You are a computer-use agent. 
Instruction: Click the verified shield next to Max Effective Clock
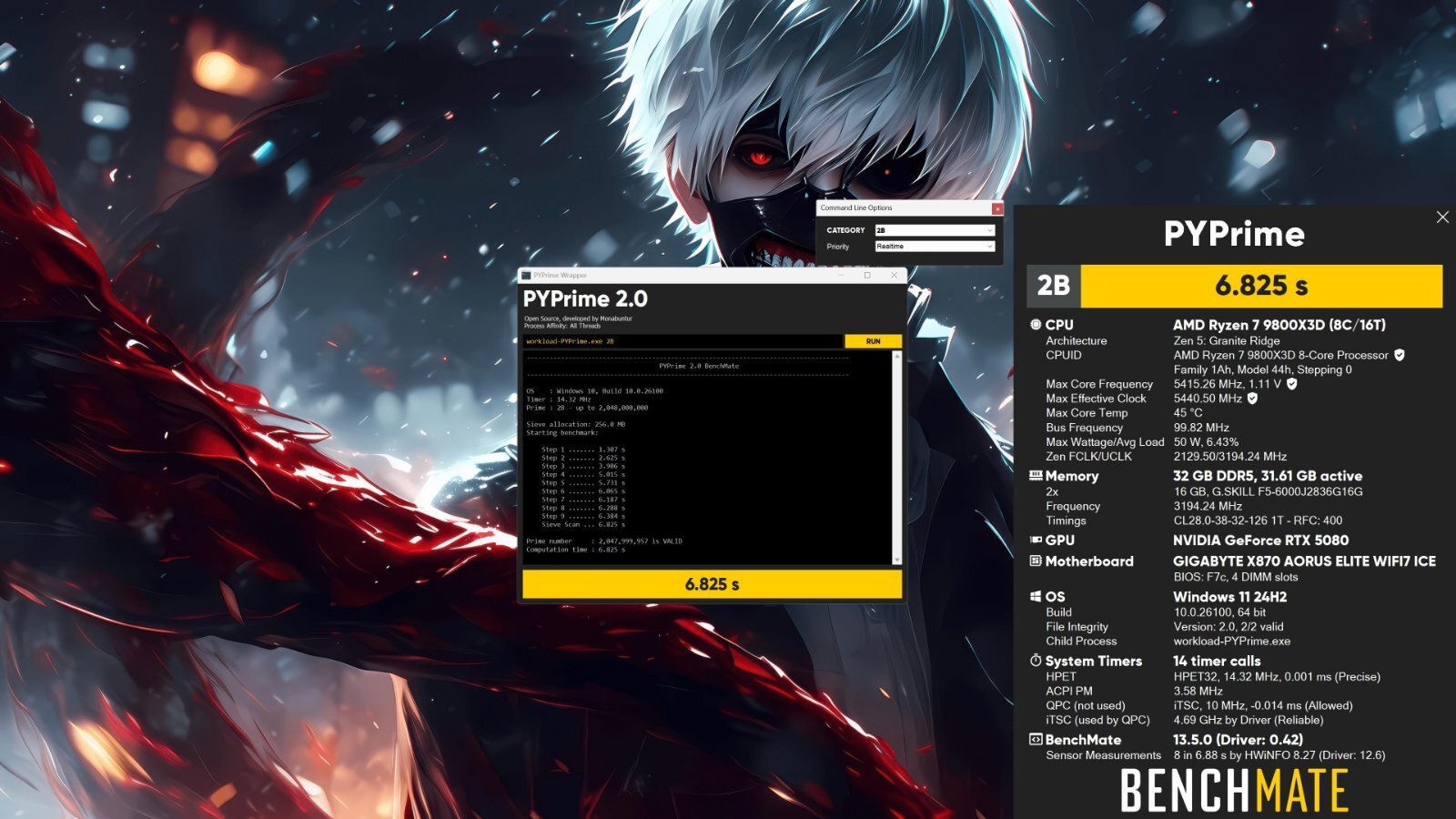coord(1252,399)
